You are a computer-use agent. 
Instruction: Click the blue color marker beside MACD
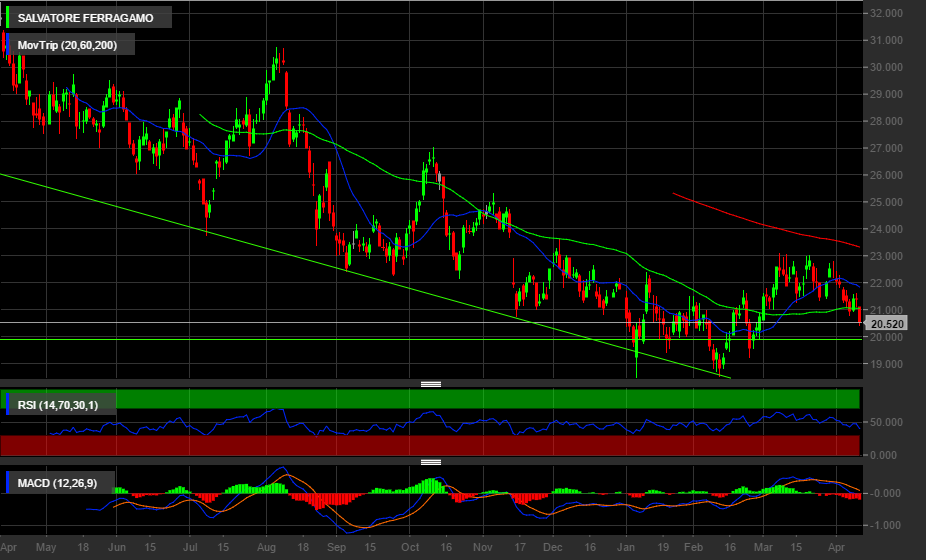9,485
